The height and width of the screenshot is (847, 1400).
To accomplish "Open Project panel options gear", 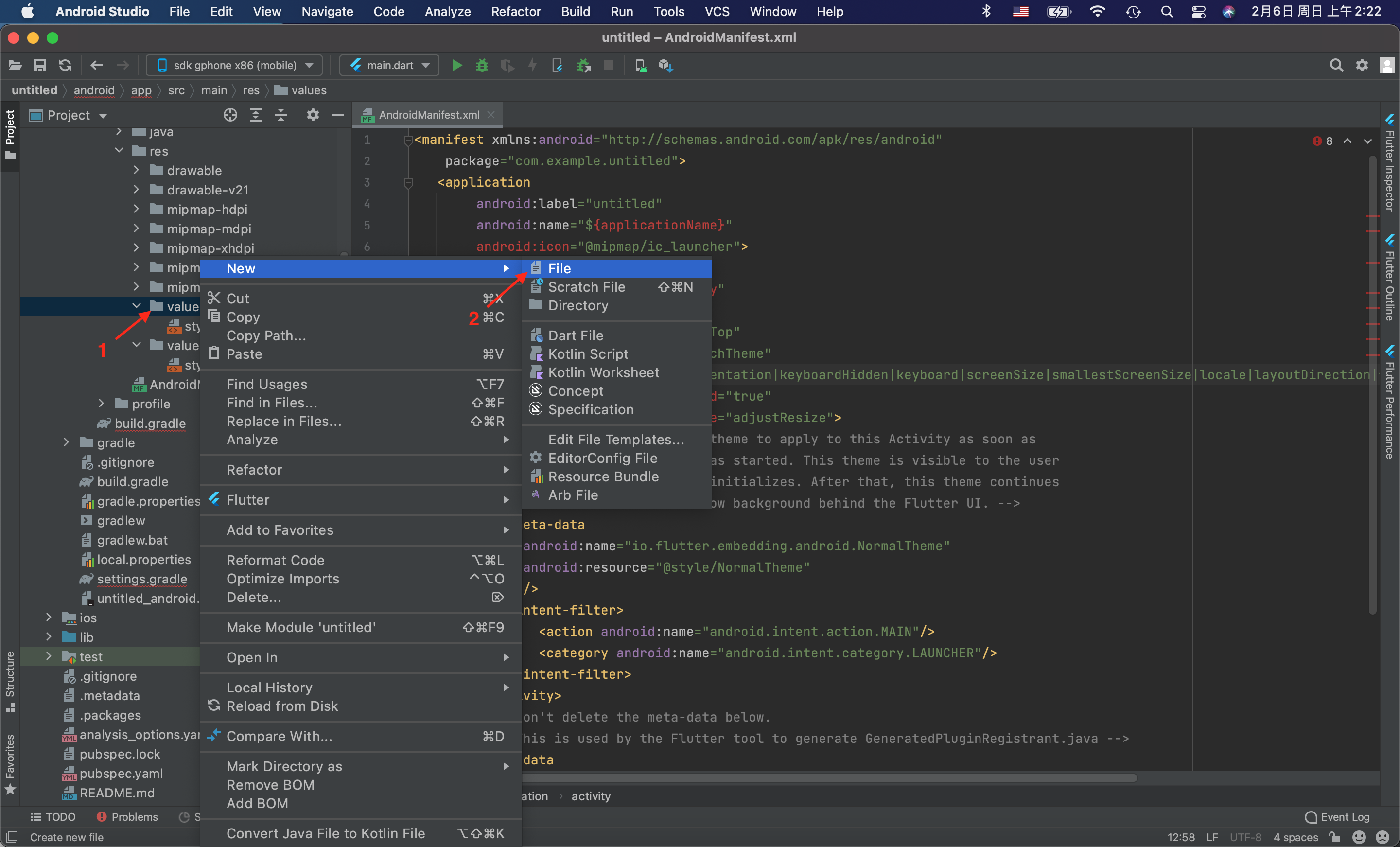I will tap(313, 115).
